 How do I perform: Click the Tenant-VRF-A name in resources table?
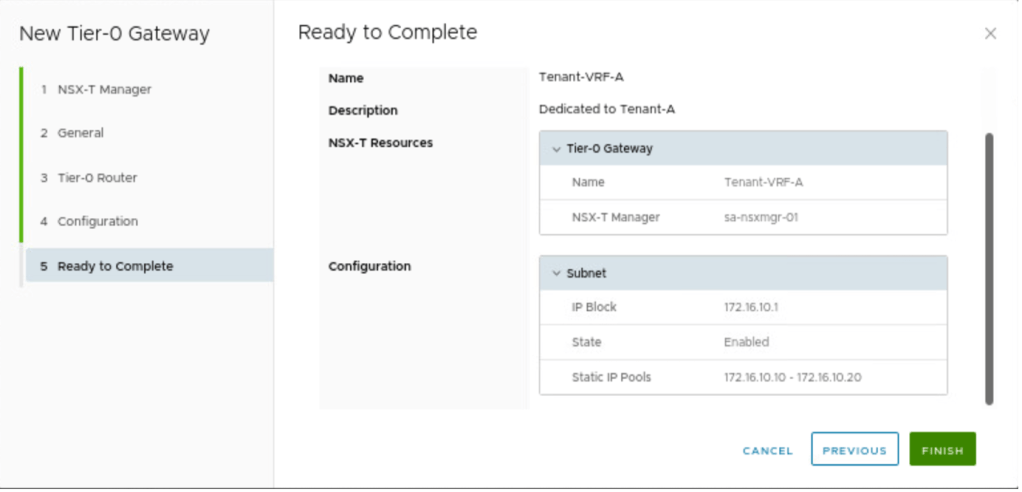(763, 183)
